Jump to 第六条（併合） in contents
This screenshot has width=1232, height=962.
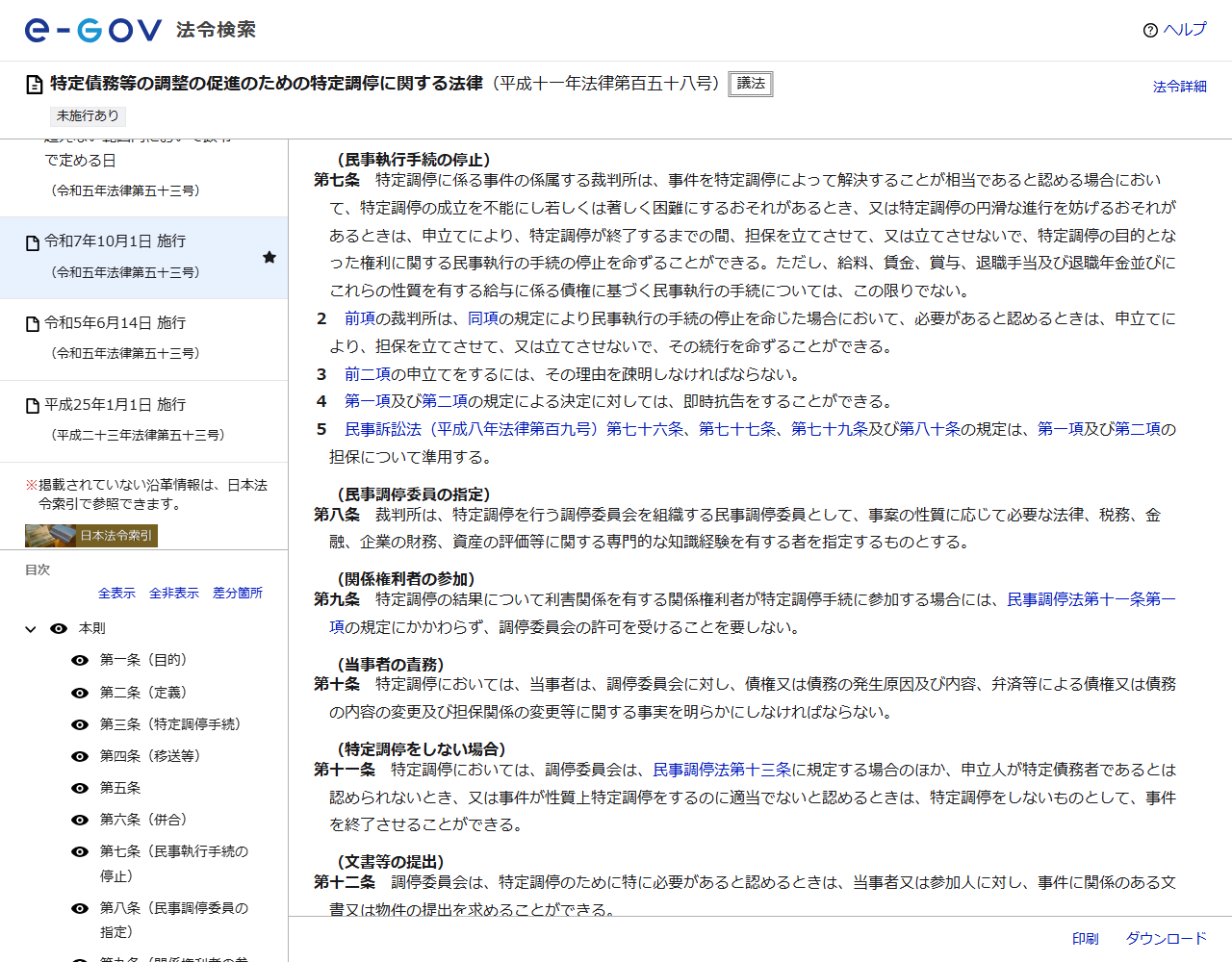tap(143, 820)
